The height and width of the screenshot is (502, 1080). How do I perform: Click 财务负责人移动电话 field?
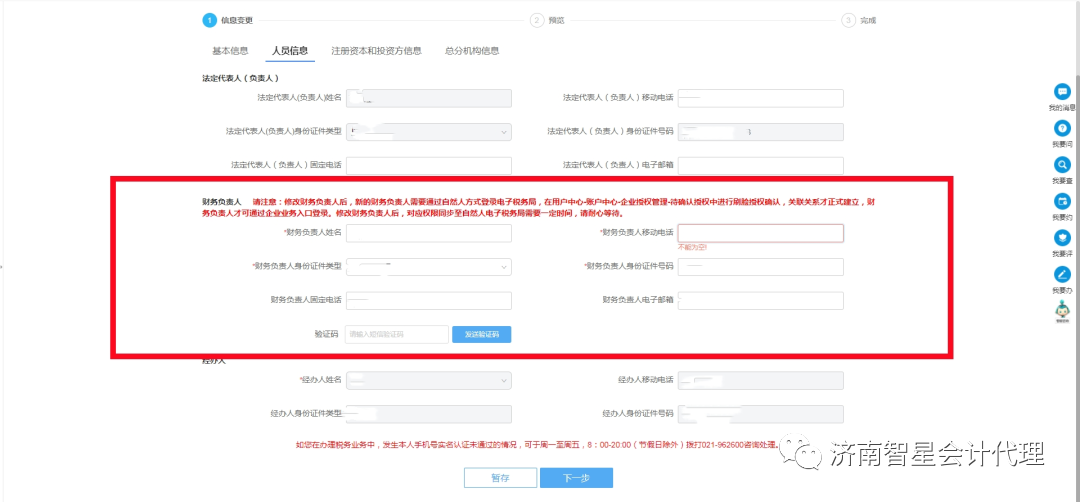(760, 233)
